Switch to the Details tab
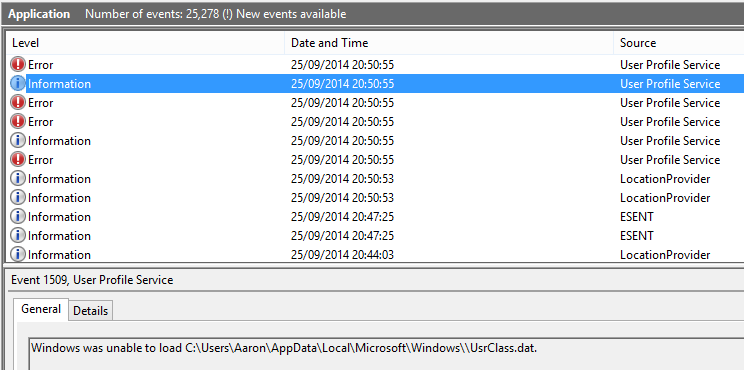 click(x=91, y=311)
